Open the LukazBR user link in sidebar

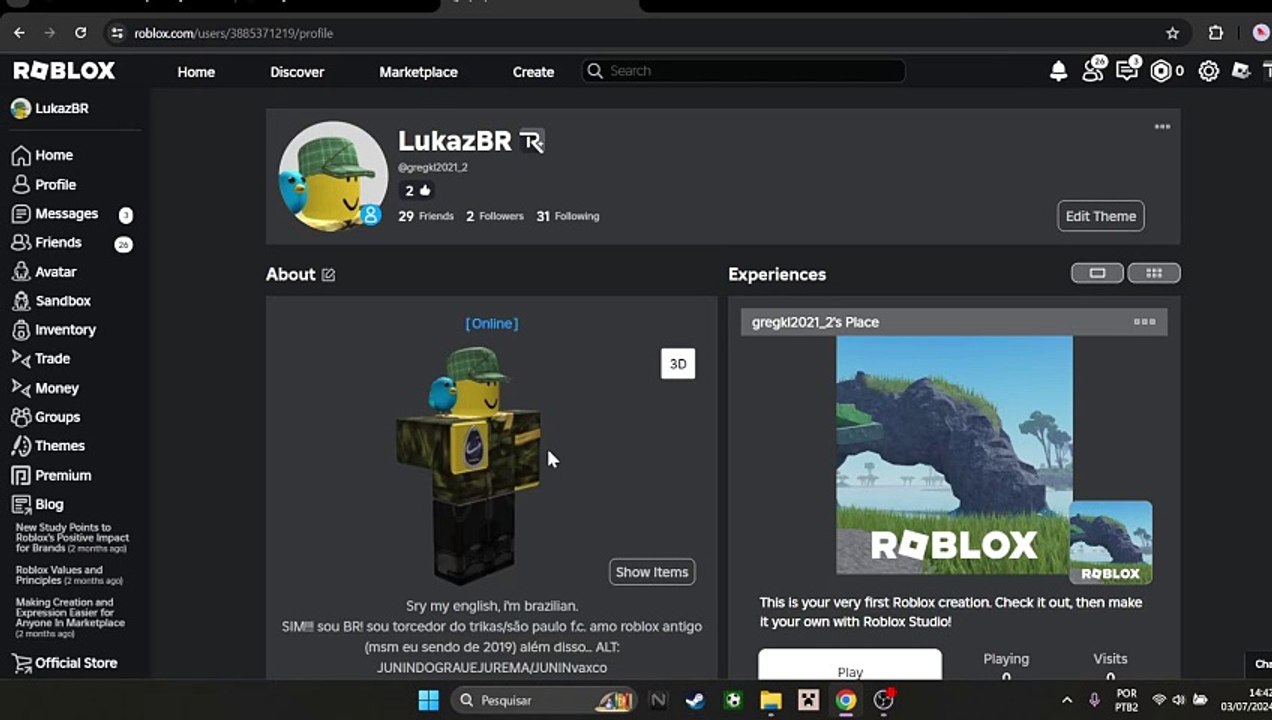tap(50, 108)
